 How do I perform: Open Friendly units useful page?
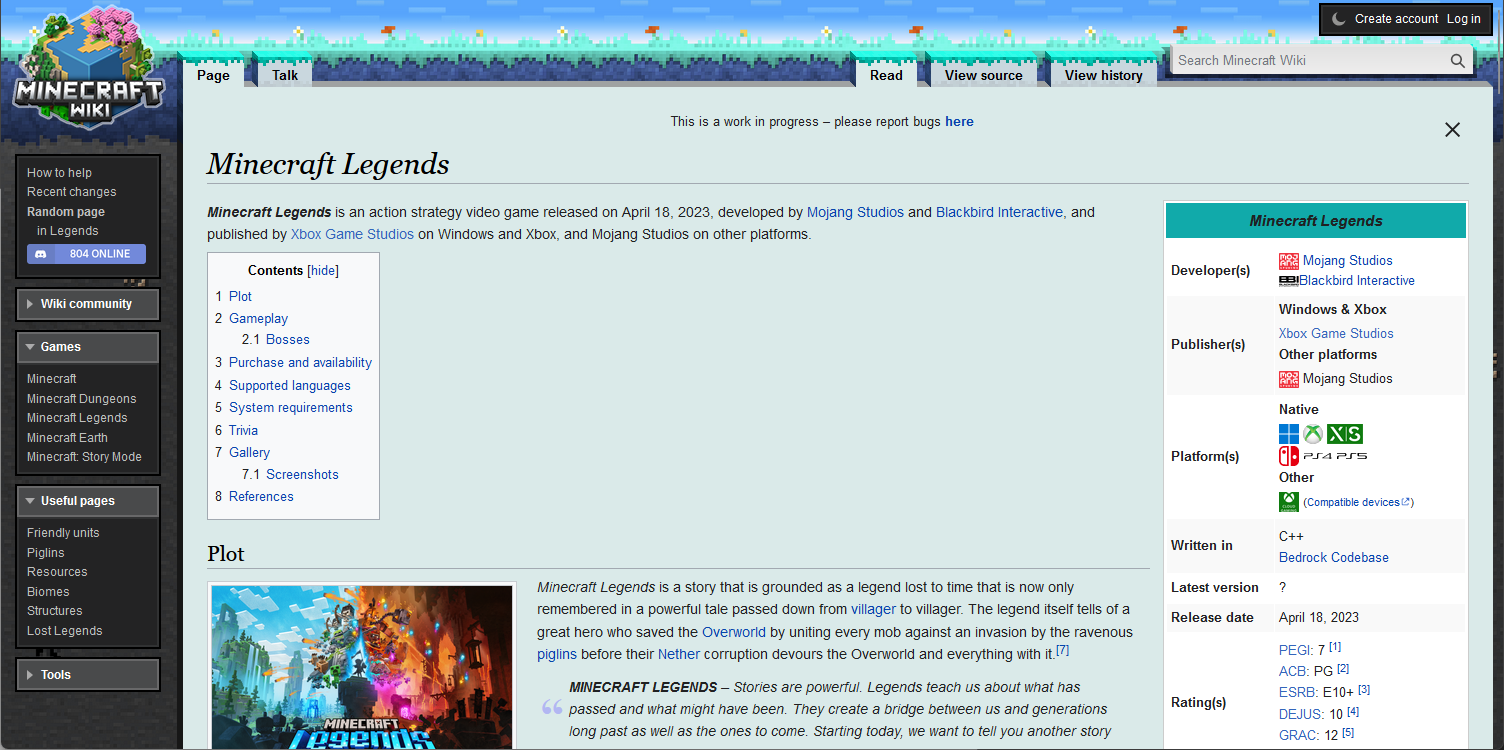63,533
